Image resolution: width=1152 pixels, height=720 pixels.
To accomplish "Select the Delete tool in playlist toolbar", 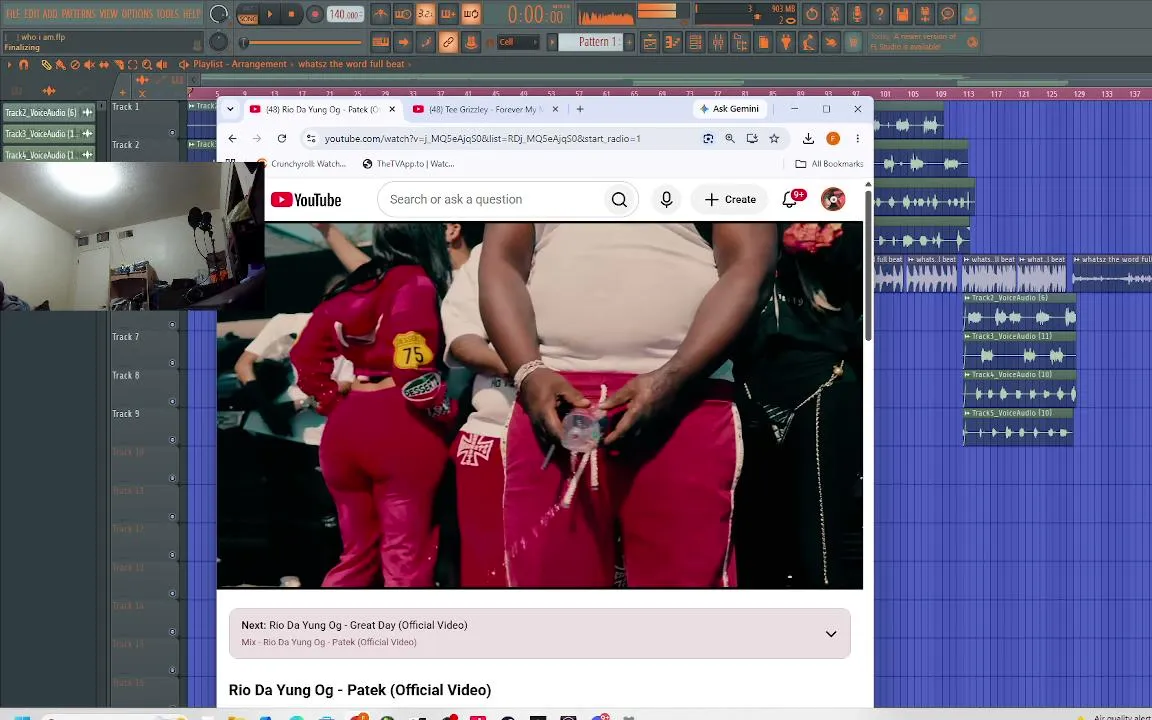I will click(75, 65).
